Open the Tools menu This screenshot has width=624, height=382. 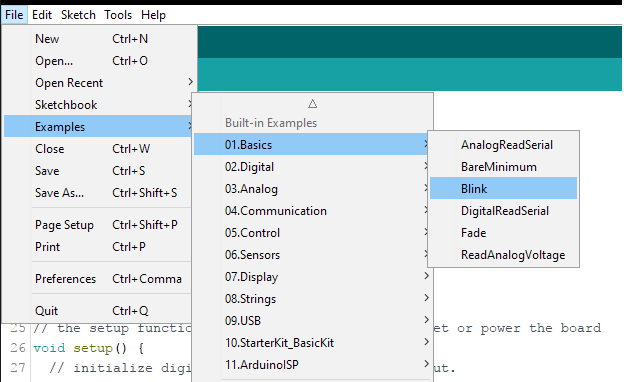click(118, 15)
